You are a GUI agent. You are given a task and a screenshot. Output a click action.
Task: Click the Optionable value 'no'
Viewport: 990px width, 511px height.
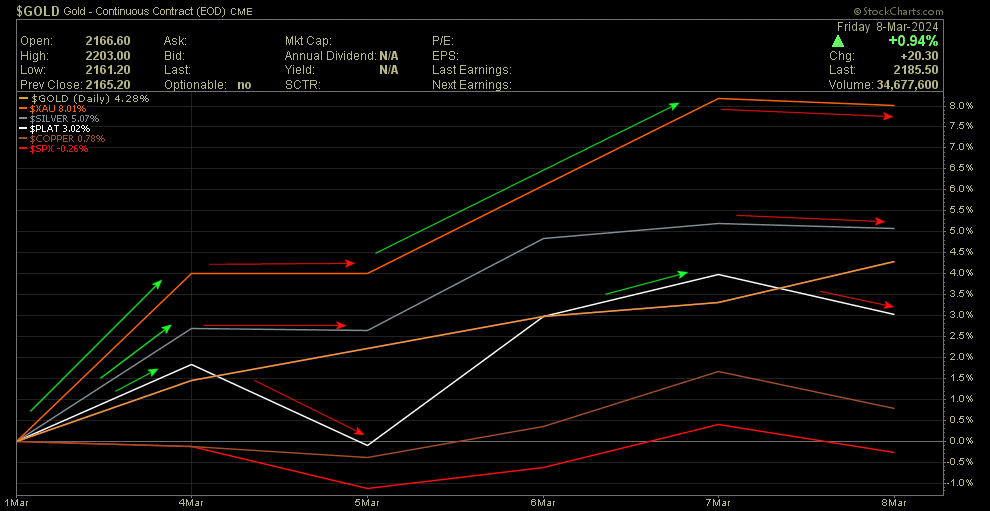point(244,85)
